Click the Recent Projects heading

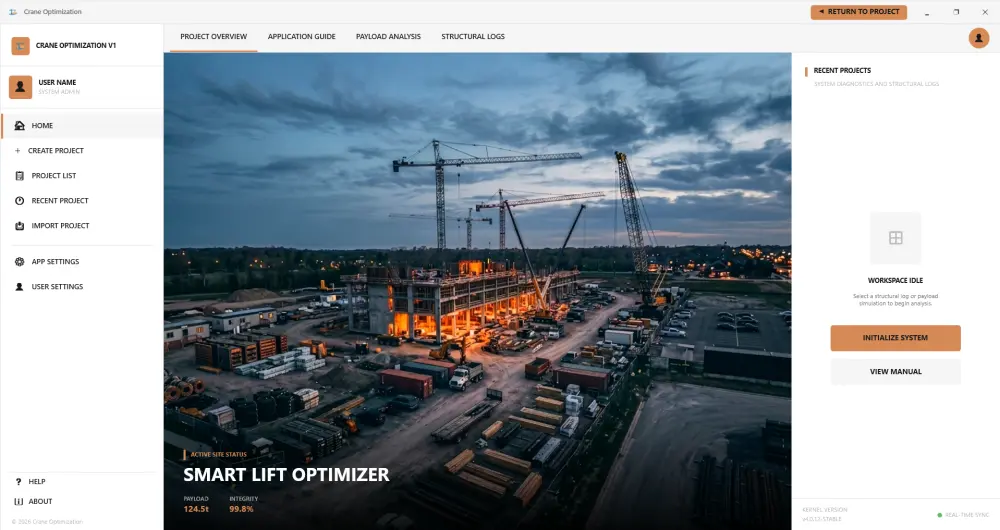point(842,71)
